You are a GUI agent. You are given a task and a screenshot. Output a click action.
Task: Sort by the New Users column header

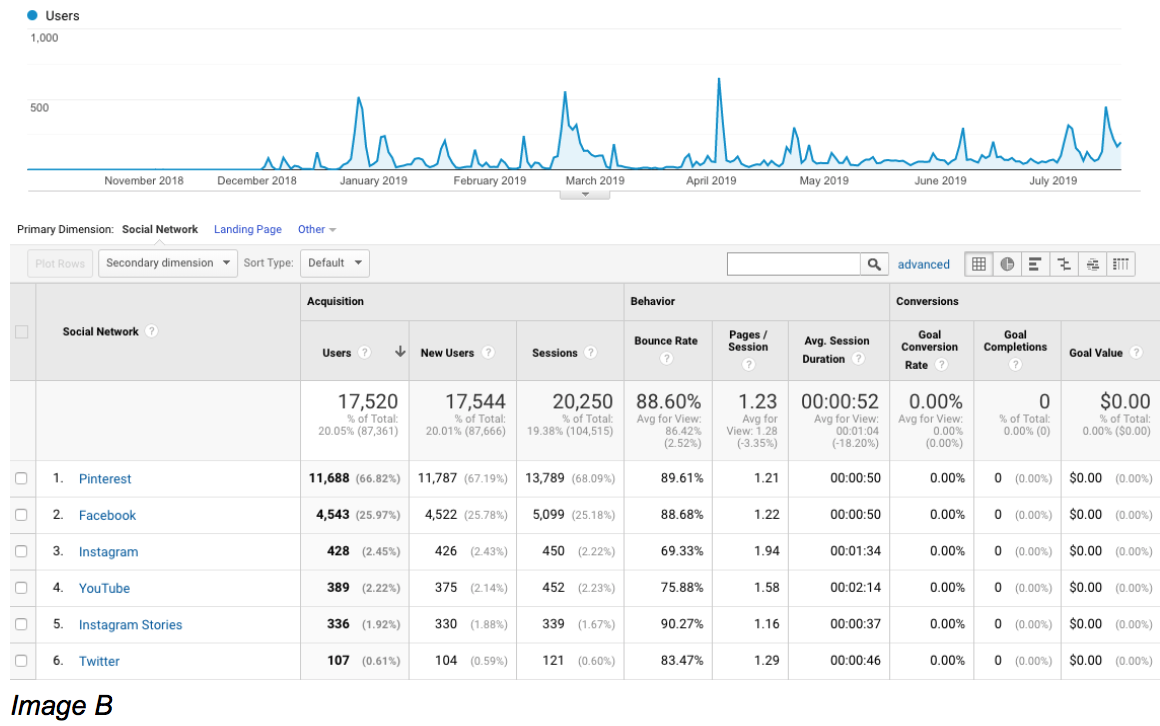[x=447, y=353]
